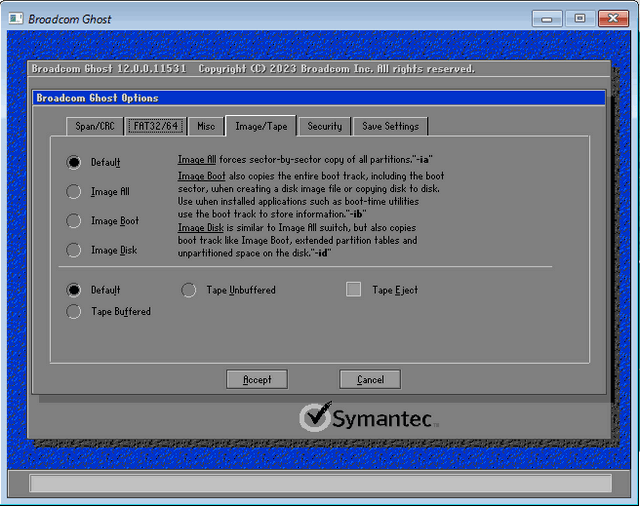Image resolution: width=640 pixels, height=507 pixels.
Task: Switch to the Save Settings tab
Action: (x=391, y=126)
